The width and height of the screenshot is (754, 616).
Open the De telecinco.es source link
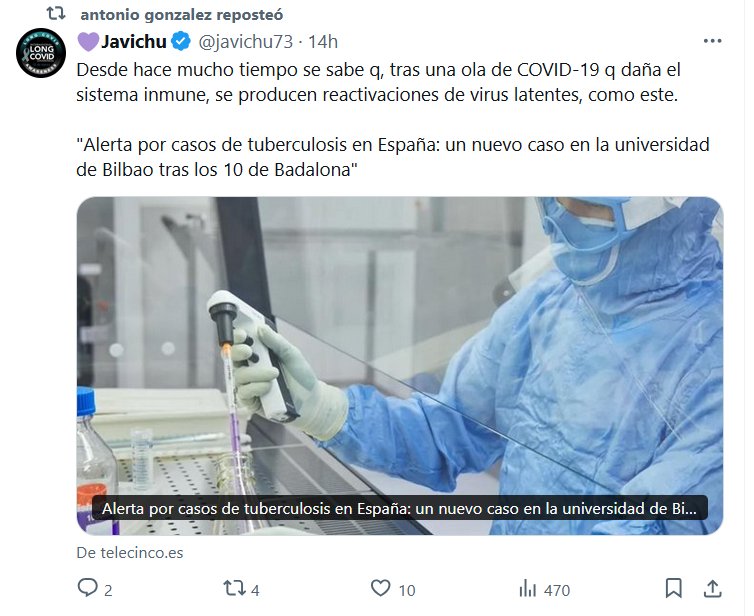pos(130,553)
